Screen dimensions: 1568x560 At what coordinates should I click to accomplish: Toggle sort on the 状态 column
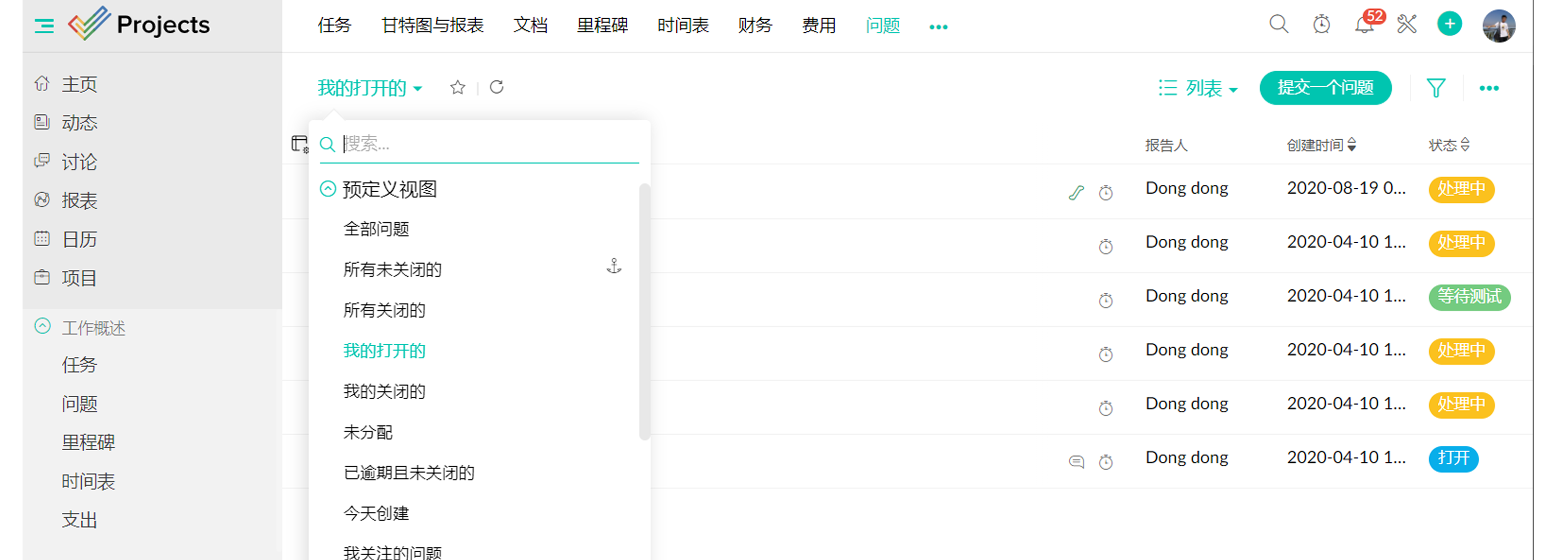(1465, 145)
